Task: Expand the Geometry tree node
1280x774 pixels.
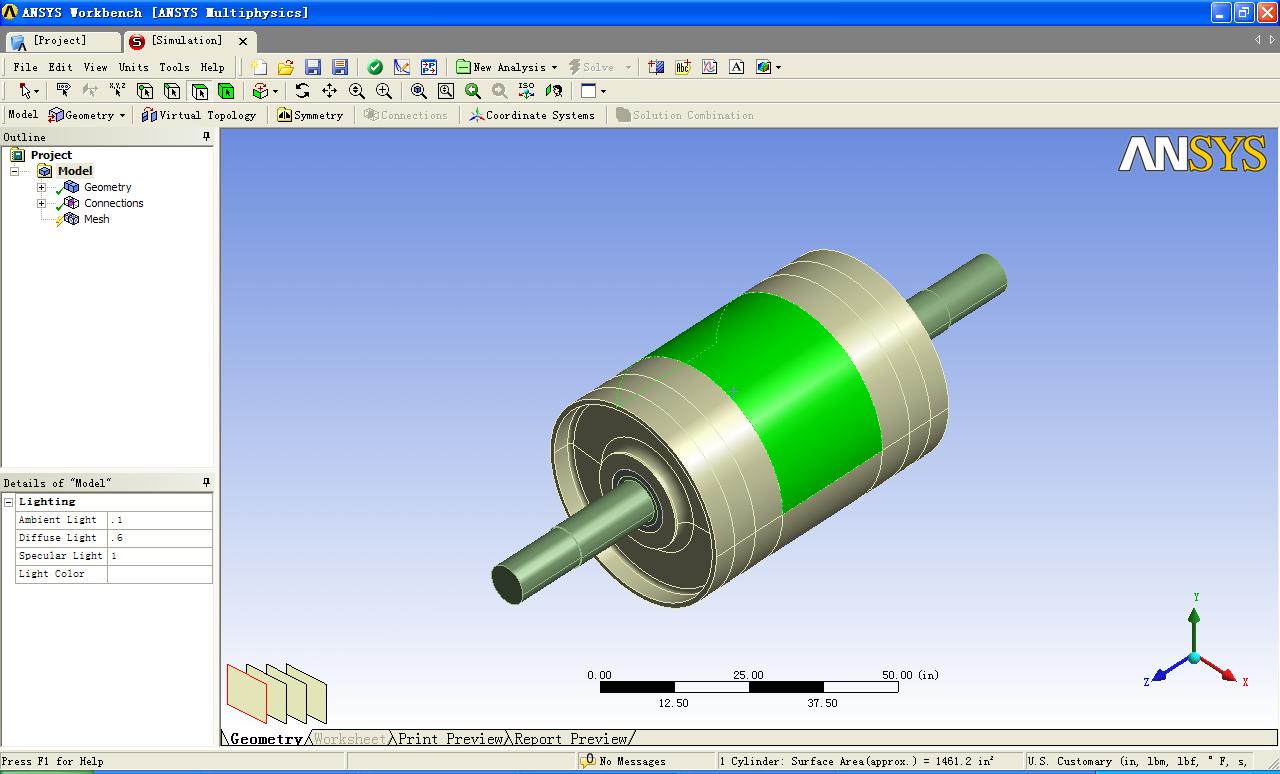Action: coord(41,187)
